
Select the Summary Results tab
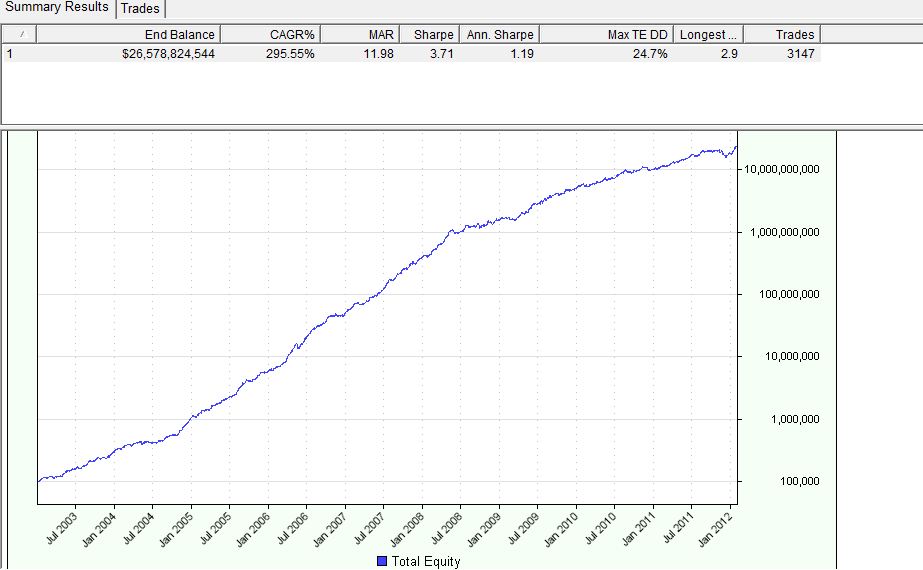[x=57, y=8]
